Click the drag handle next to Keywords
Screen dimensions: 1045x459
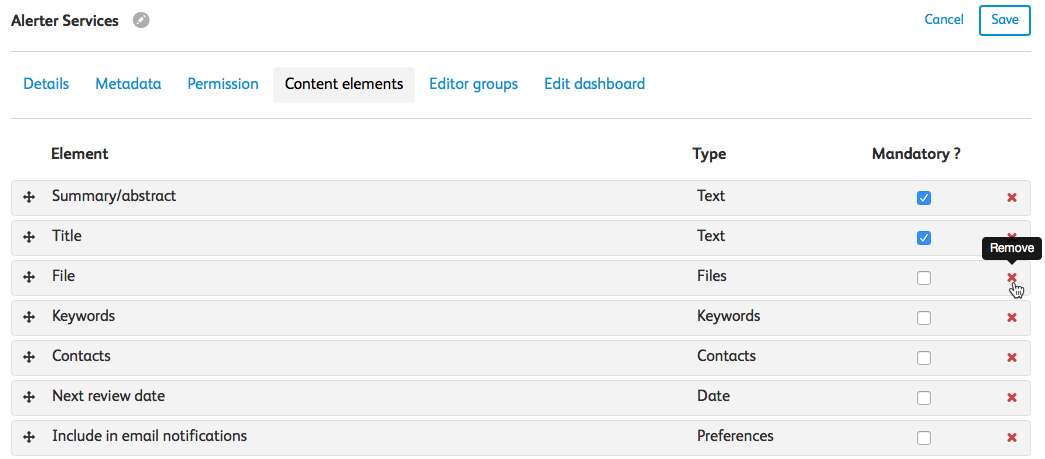click(x=29, y=318)
